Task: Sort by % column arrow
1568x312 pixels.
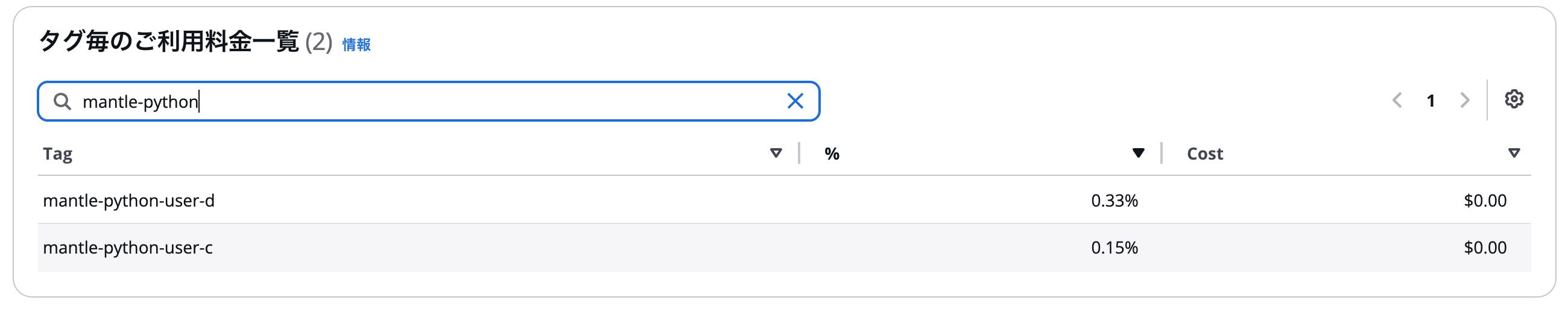Action: (1137, 152)
